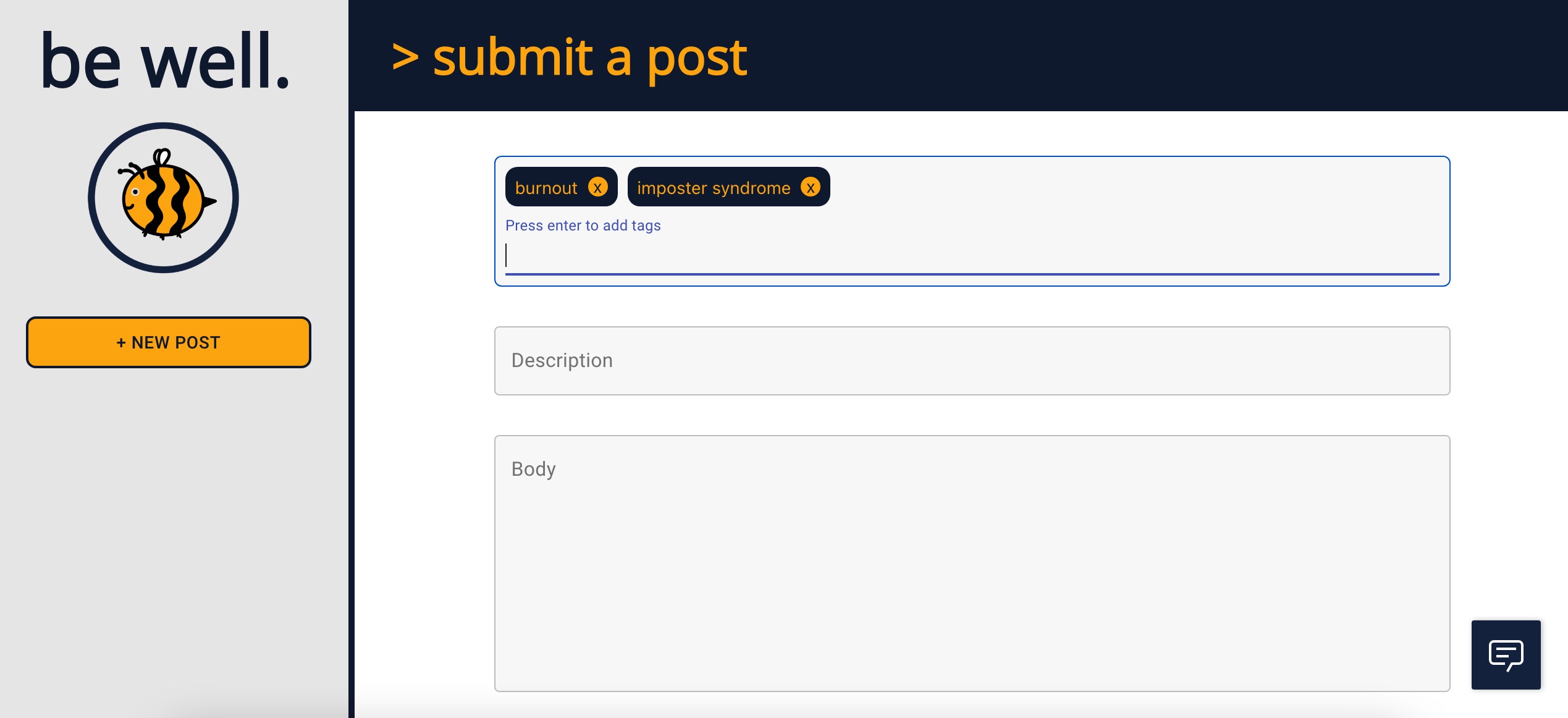
Task: Select the burnout tag chip
Action: (x=547, y=187)
